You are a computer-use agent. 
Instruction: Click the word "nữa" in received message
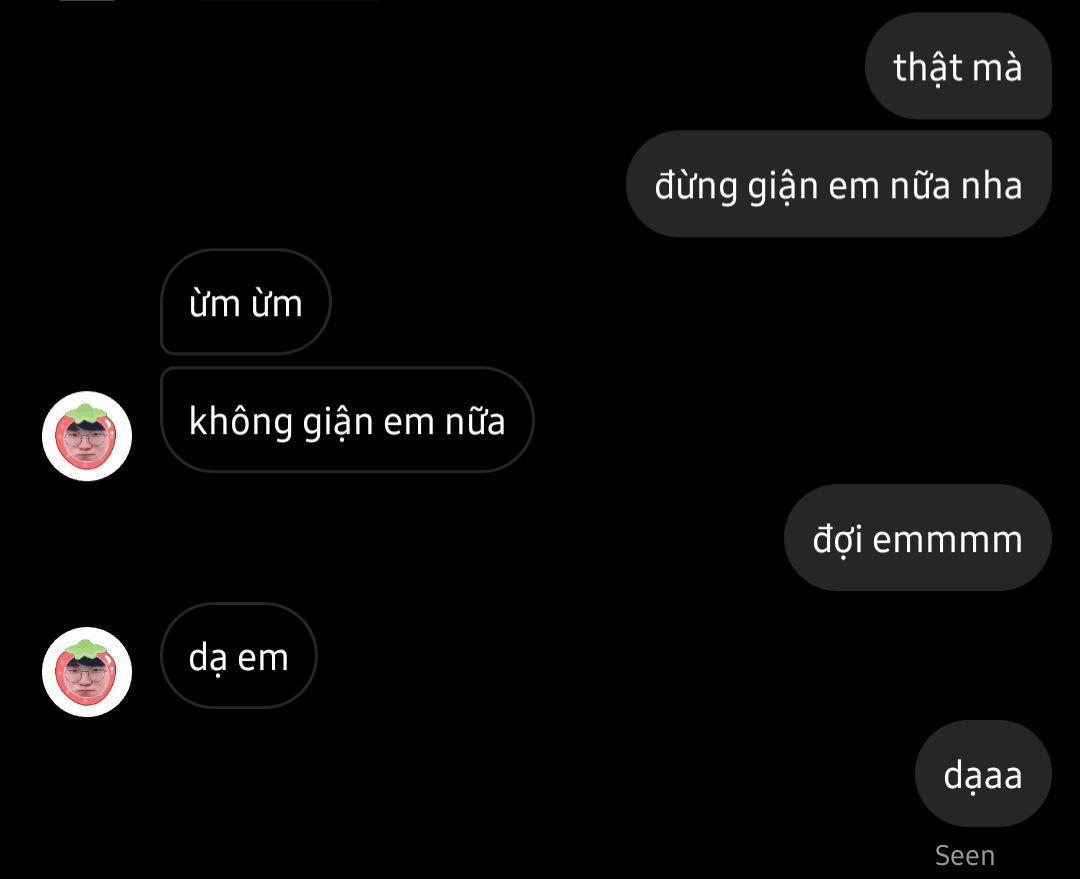click(x=475, y=421)
